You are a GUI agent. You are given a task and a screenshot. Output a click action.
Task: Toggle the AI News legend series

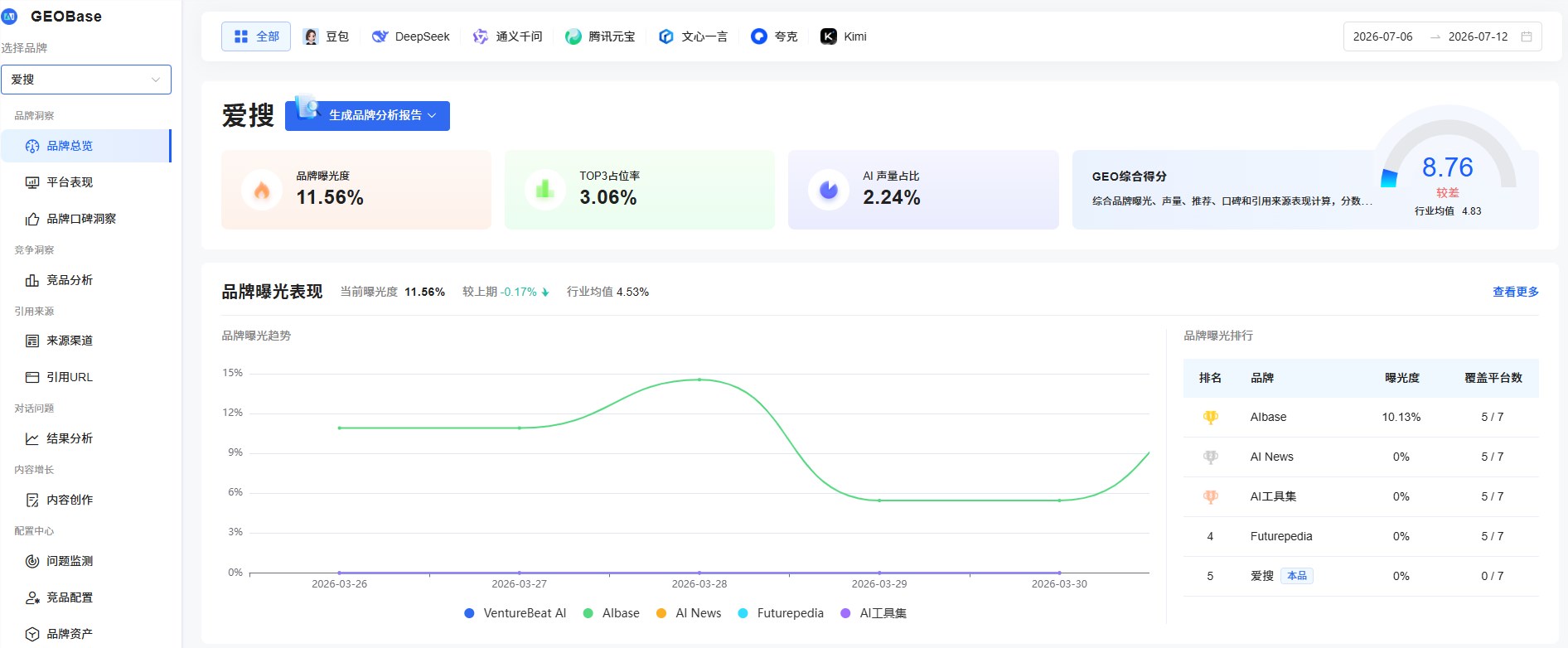689,613
